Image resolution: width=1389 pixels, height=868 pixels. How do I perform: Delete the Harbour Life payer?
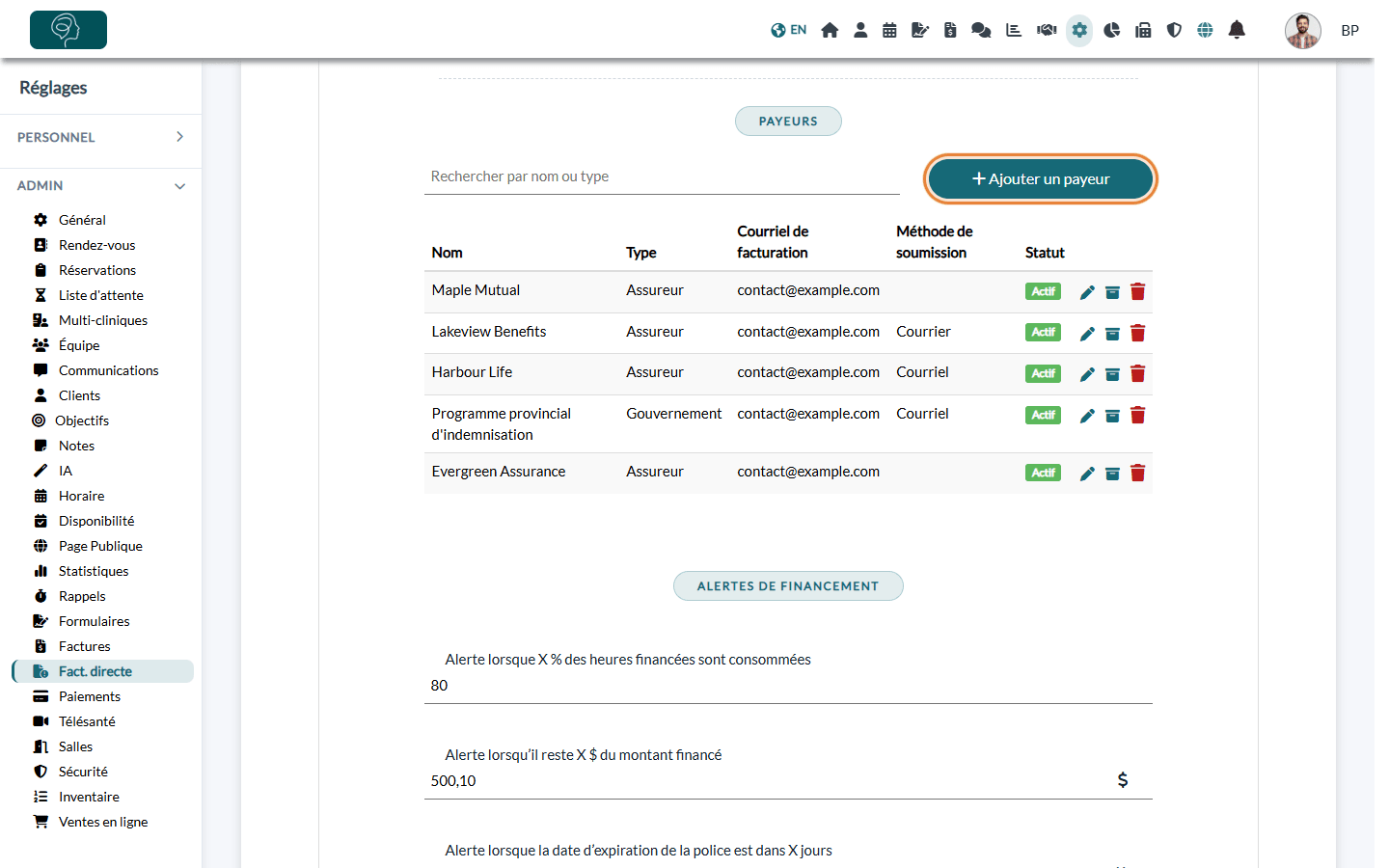pos(1138,374)
